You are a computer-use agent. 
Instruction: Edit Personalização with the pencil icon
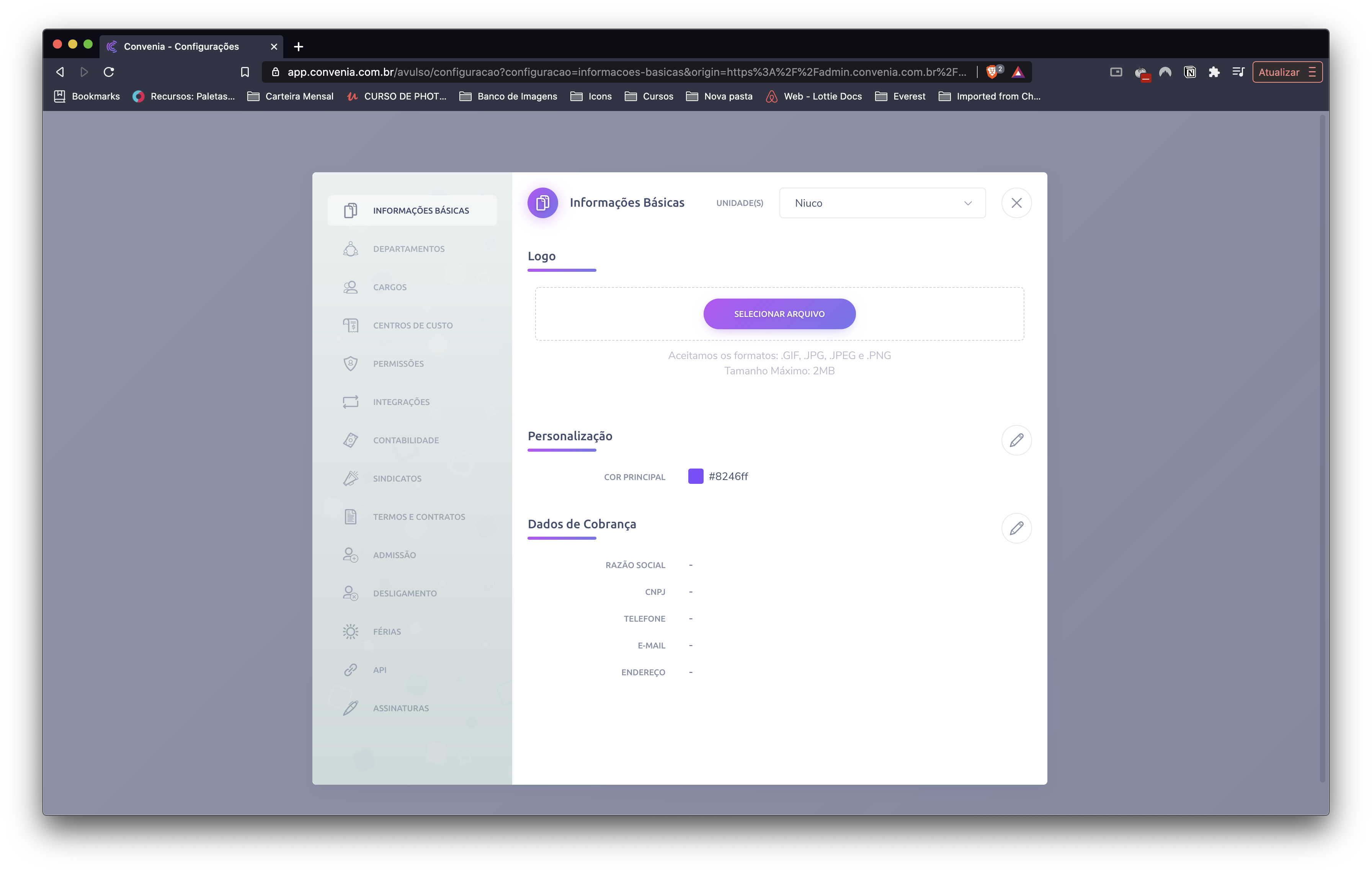coord(1016,440)
